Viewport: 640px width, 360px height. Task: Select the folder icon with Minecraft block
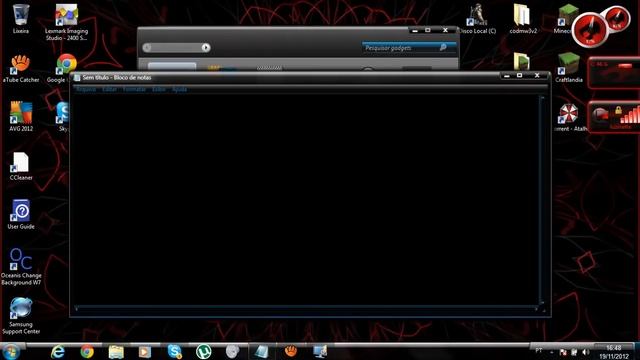click(521, 61)
